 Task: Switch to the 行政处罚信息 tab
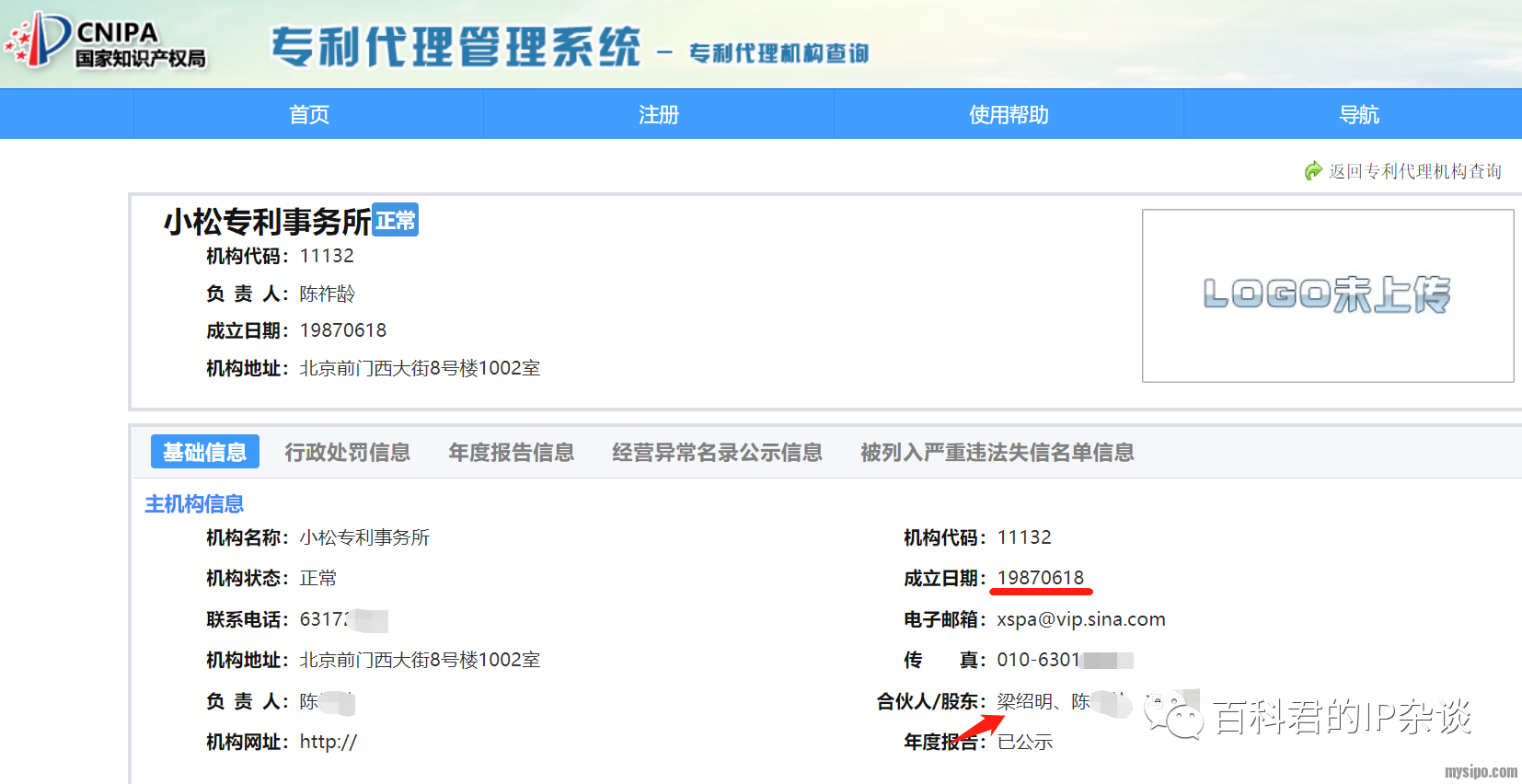point(347,452)
